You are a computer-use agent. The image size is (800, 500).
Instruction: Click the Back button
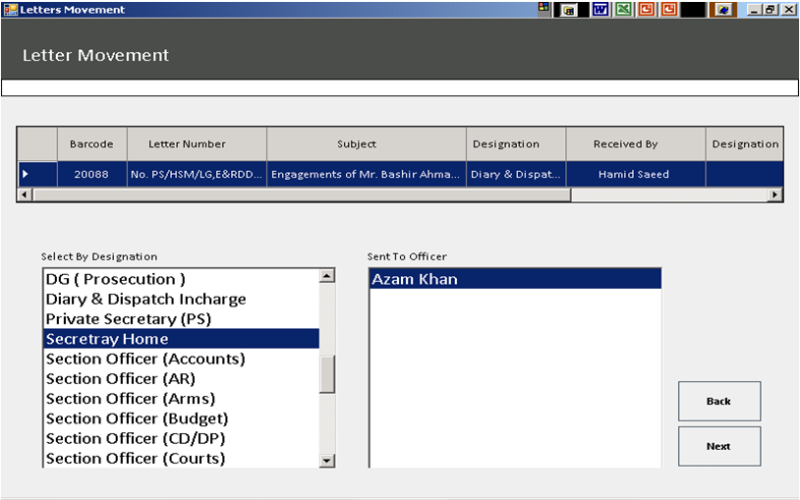pos(719,401)
